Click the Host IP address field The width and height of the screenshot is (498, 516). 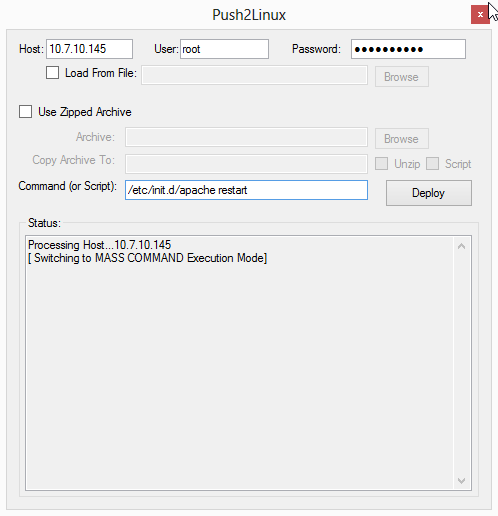(x=89, y=49)
